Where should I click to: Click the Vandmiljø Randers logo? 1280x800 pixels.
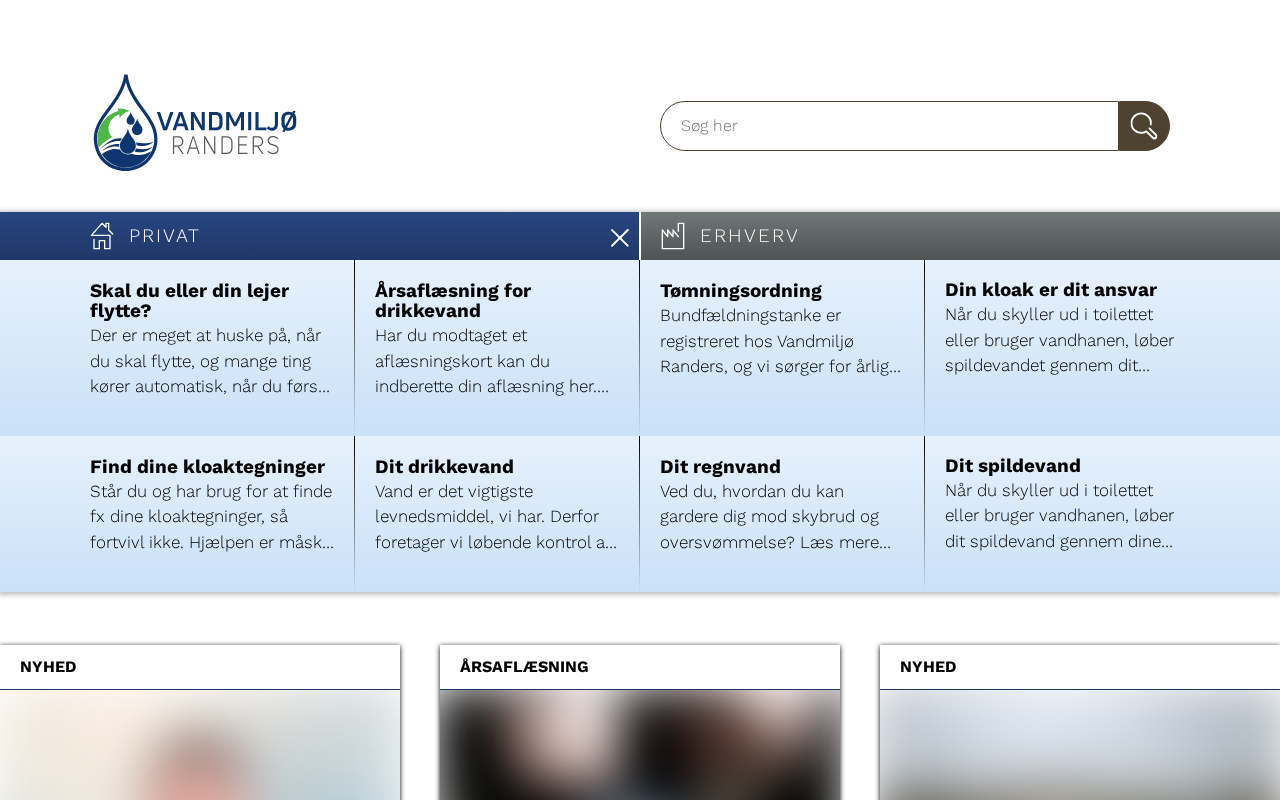point(195,122)
